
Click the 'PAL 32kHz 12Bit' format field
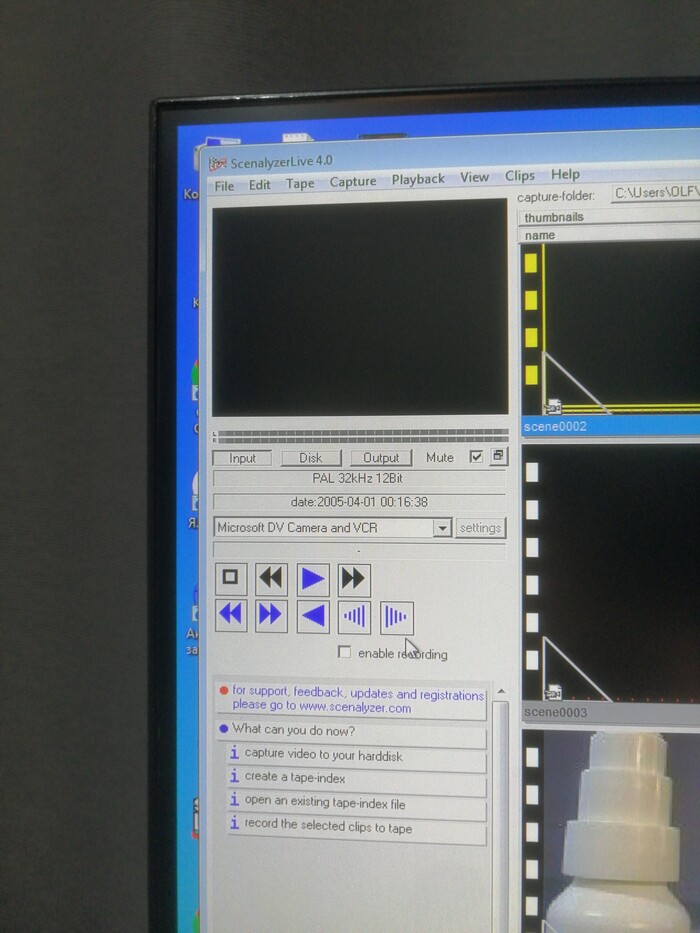point(359,478)
